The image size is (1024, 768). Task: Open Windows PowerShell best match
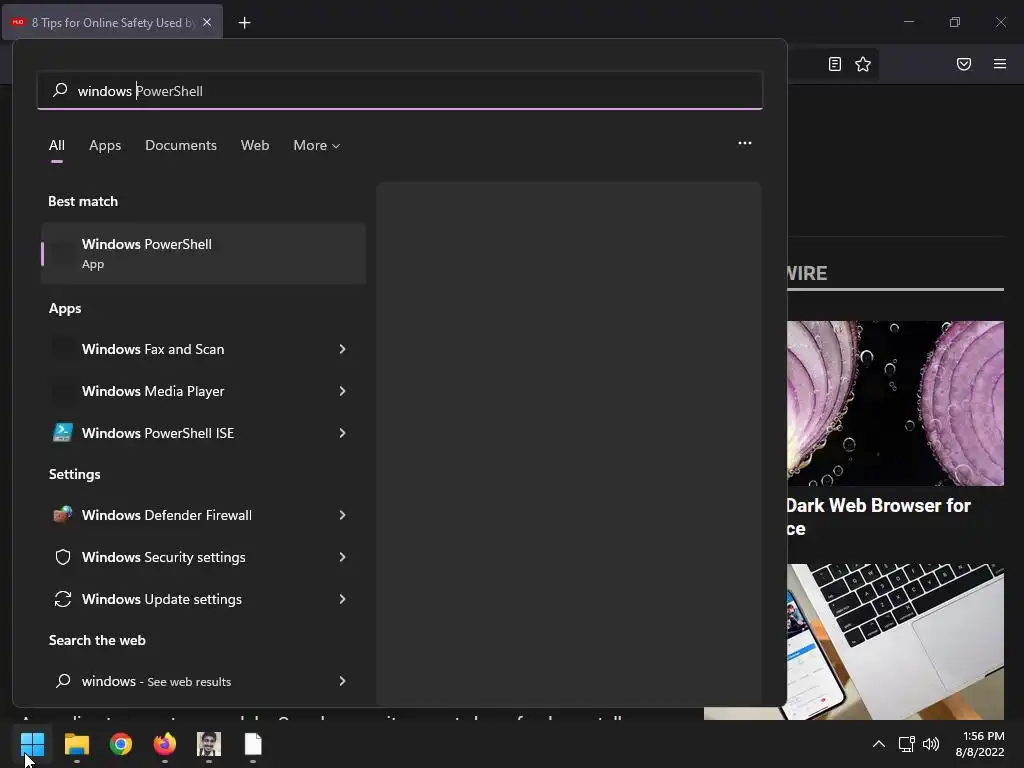pyautogui.click(x=203, y=253)
